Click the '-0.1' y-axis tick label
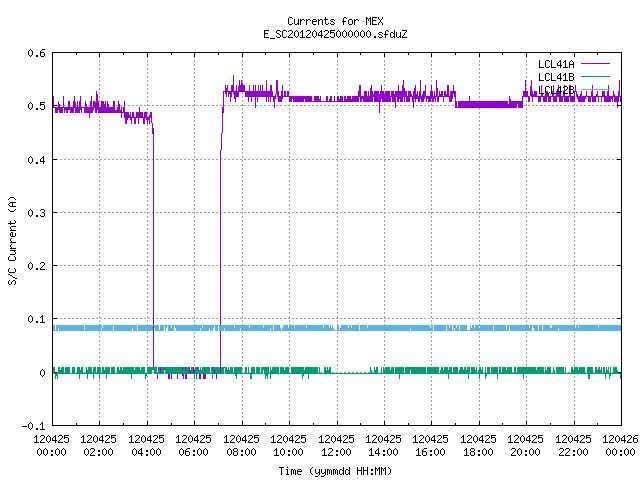 [33, 426]
